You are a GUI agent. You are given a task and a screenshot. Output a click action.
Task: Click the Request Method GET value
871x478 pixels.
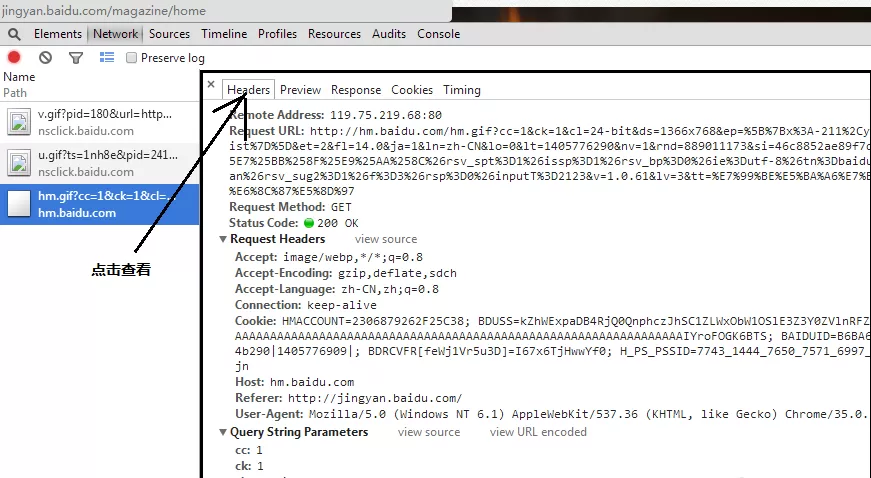341,207
